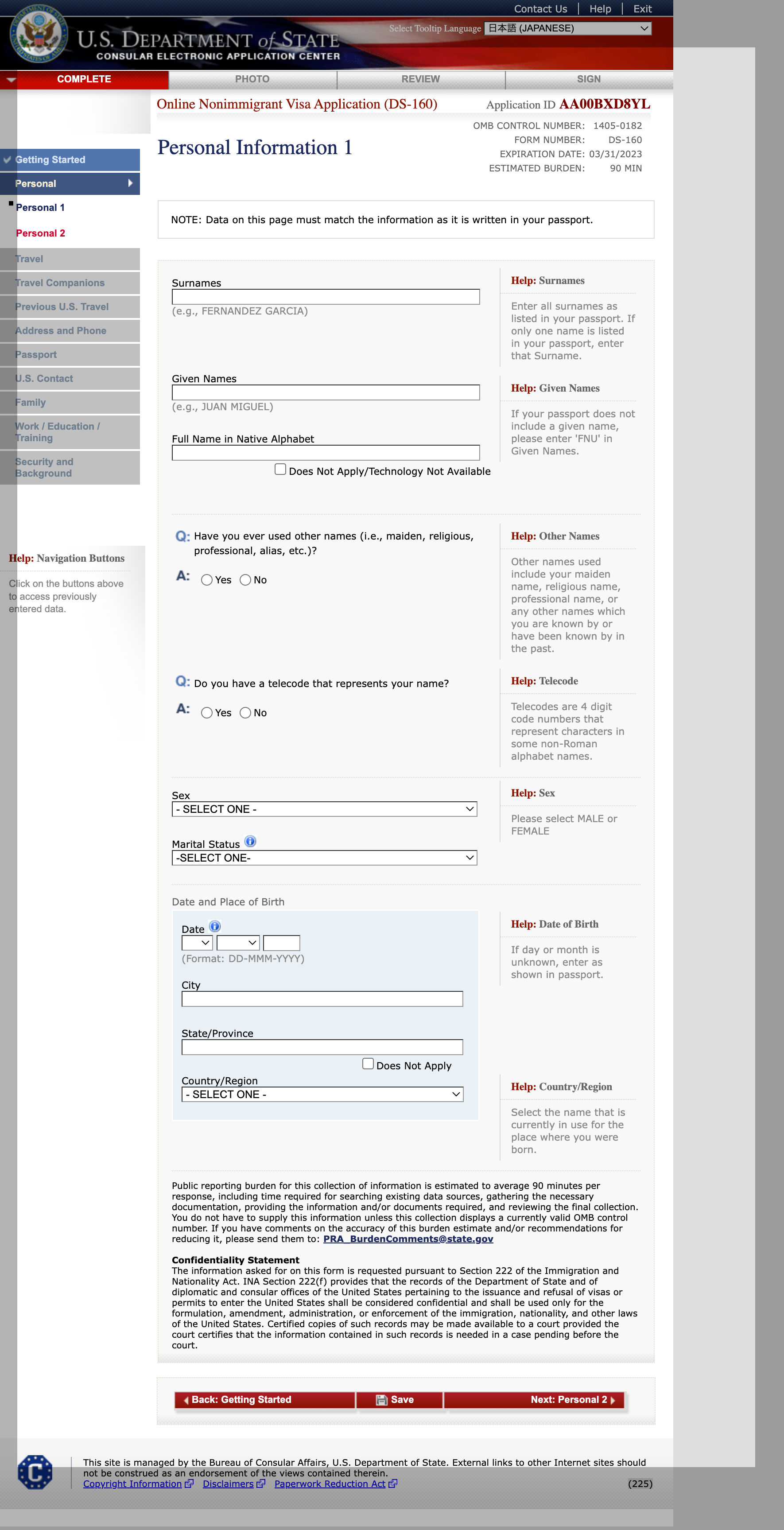Open Personal 2 in sidebar
The height and width of the screenshot is (1530, 784).
pos(40,233)
